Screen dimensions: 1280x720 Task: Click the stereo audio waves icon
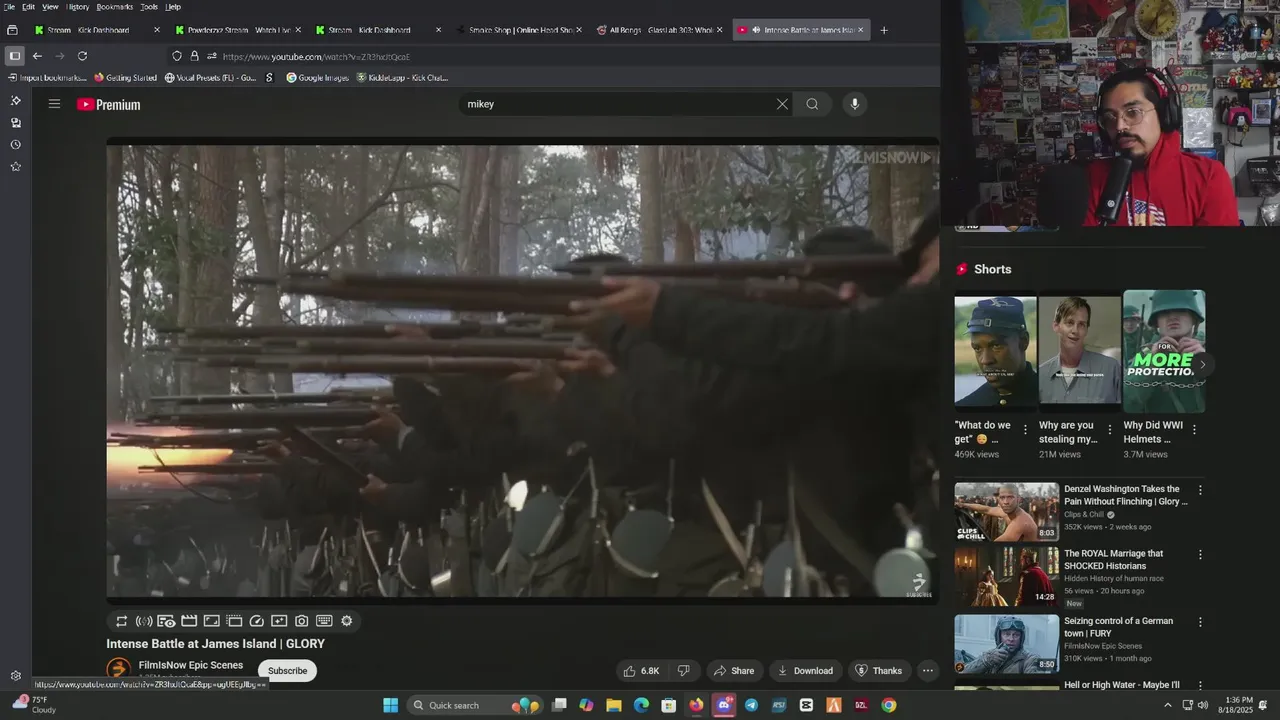pos(144,621)
